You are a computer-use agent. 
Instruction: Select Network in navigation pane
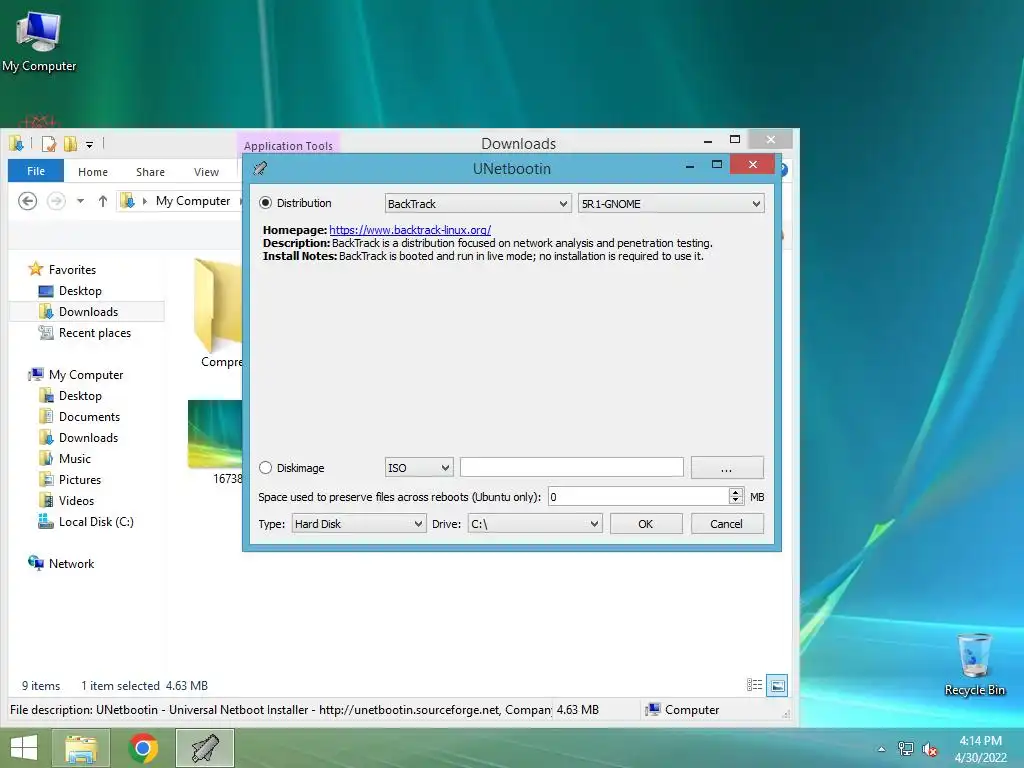tap(71, 564)
